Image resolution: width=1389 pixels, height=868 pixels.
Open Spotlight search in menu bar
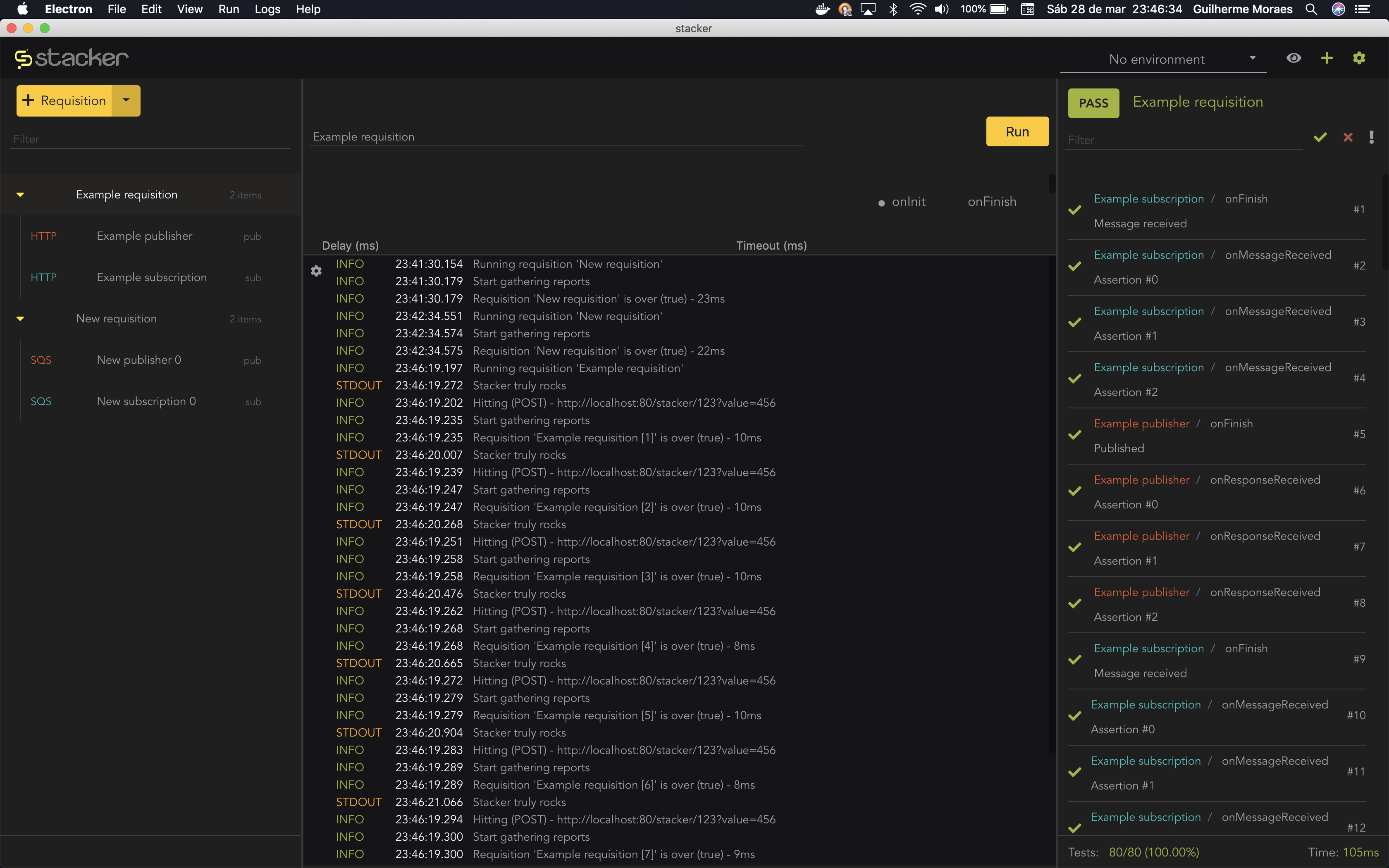(1311, 9)
